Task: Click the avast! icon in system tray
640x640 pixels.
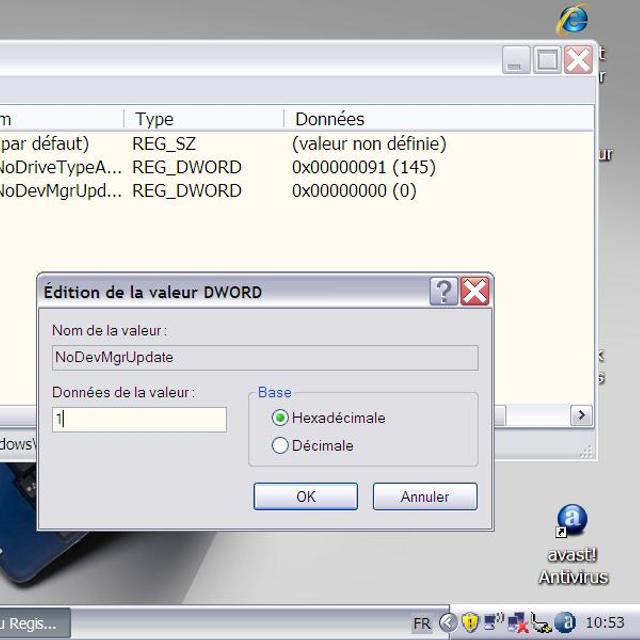Action: click(x=565, y=623)
